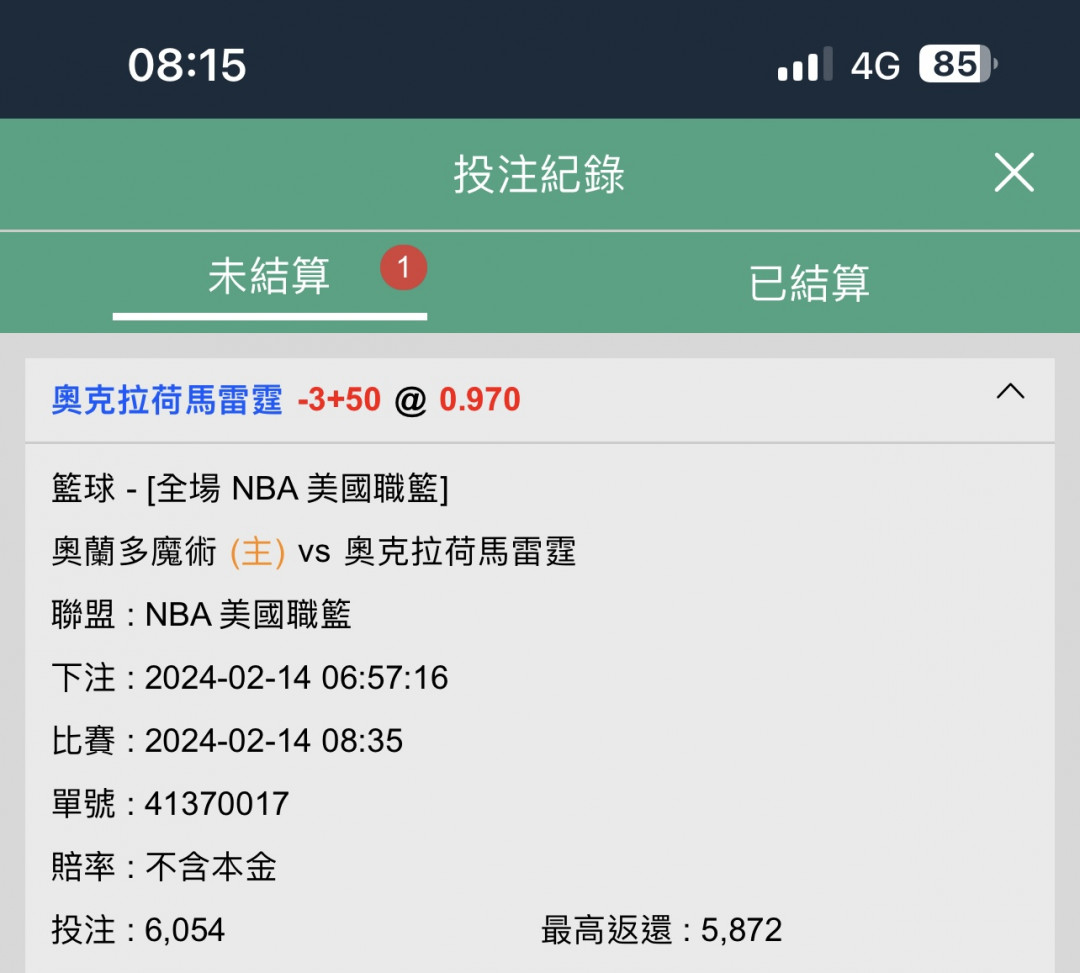Click the match time 2024-02-14 08:35
Screen dimensions: 1080x973
[273, 741]
